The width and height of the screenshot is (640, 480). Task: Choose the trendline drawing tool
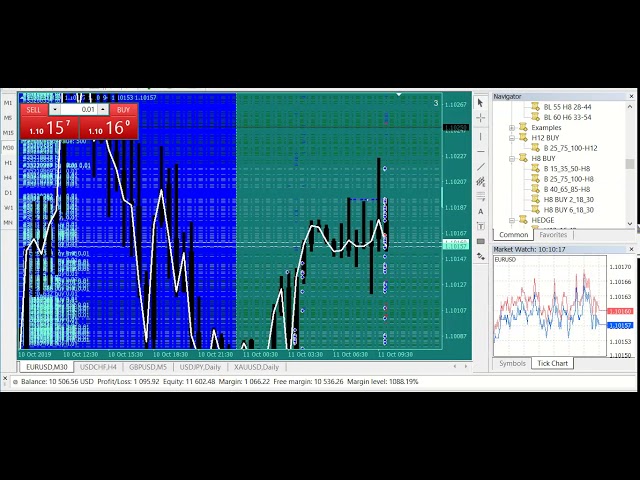(x=480, y=166)
